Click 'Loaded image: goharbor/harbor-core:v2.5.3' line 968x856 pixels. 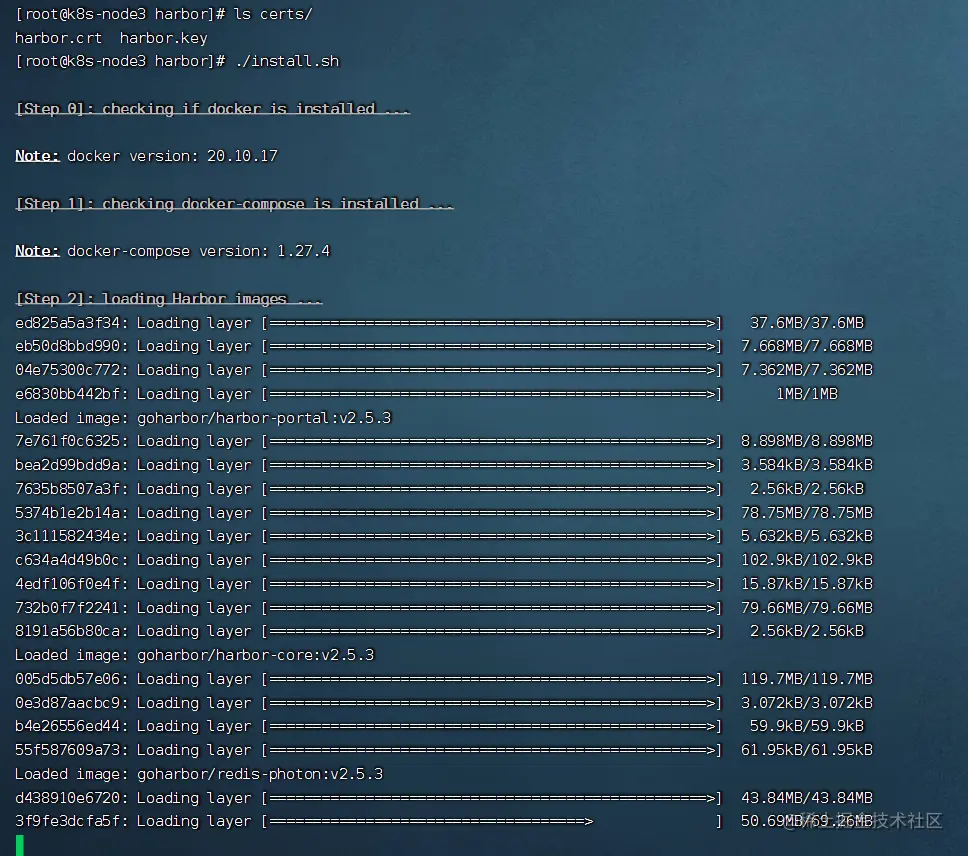[194, 655]
